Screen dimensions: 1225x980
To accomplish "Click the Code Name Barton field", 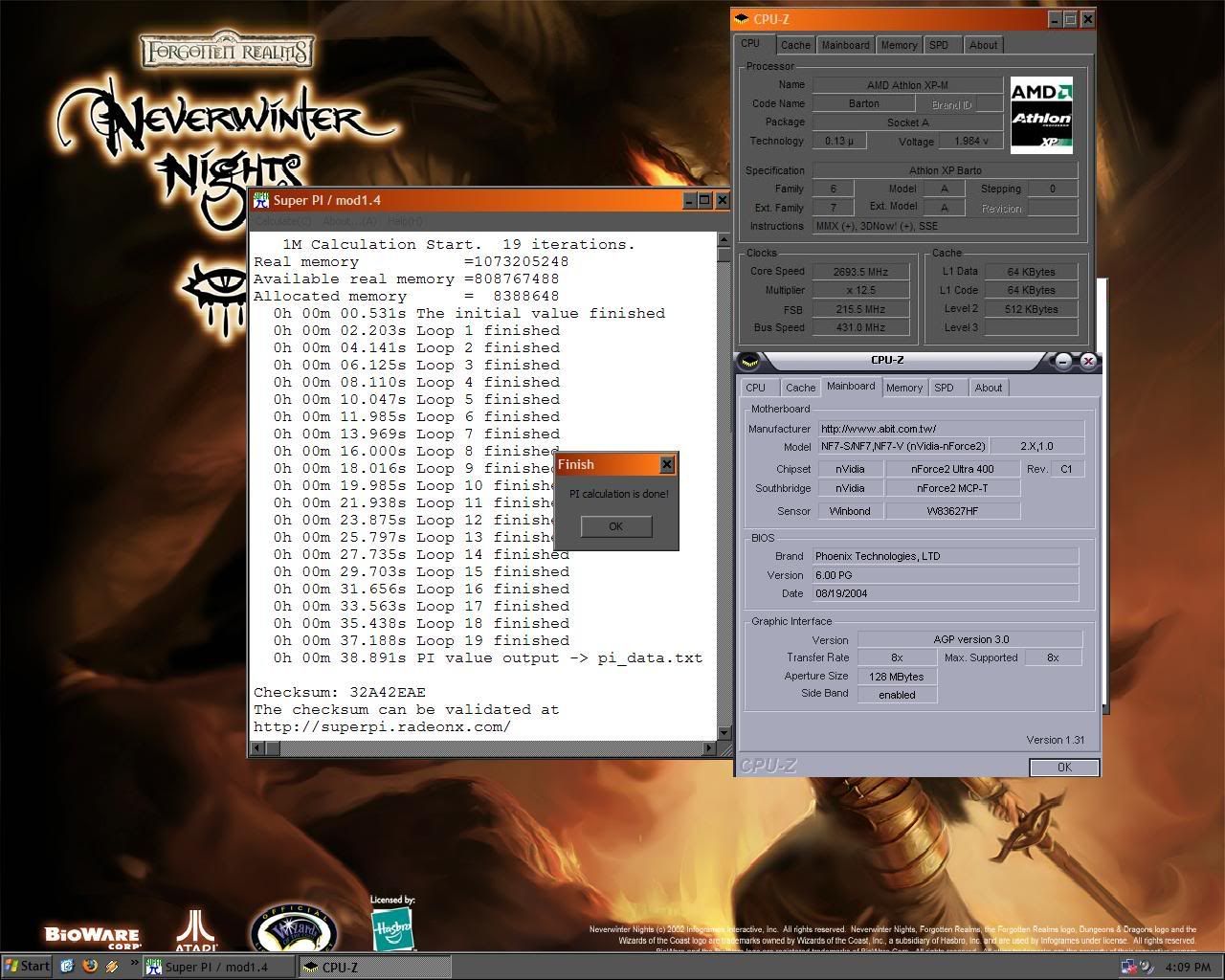I will (864, 103).
